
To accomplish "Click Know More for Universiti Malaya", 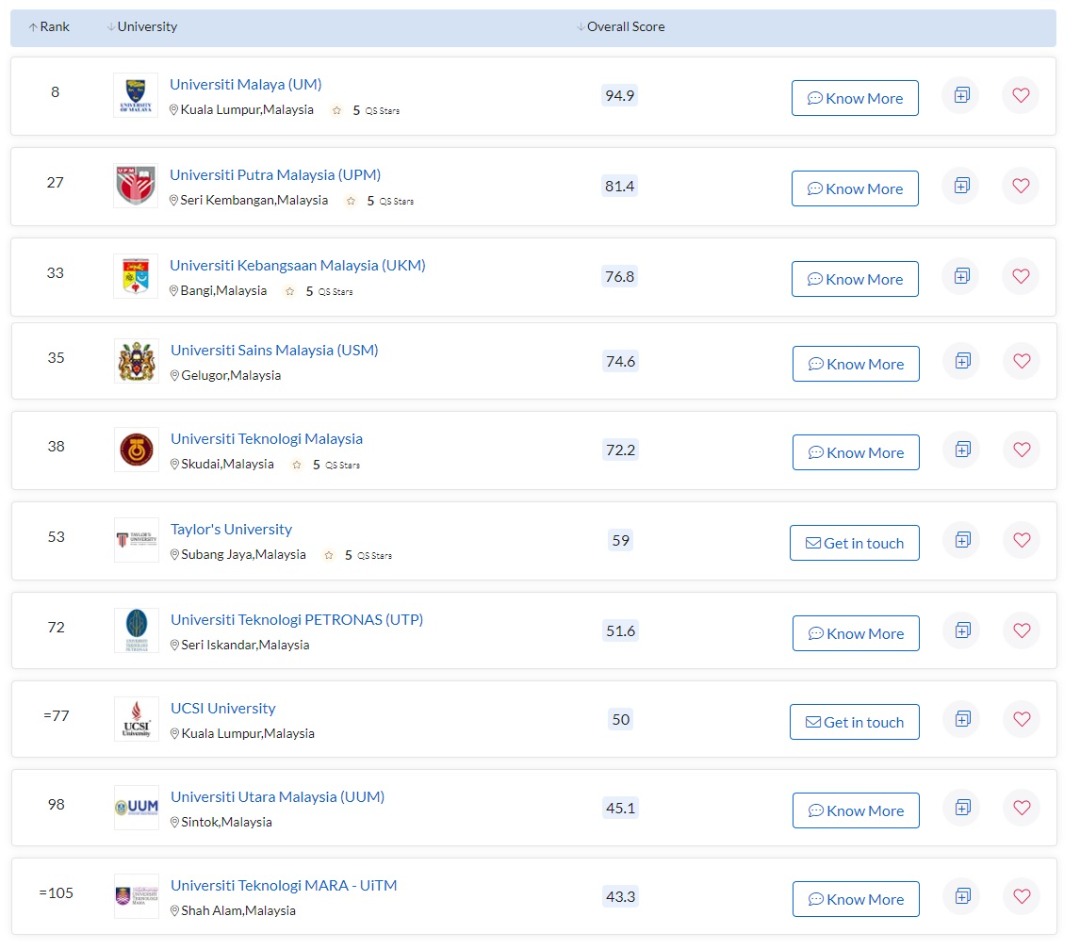I will [x=855, y=98].
